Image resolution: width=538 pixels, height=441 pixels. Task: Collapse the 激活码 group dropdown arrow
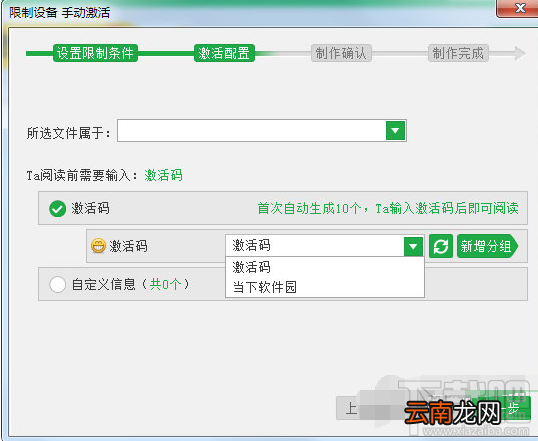[x=413, y=246]
